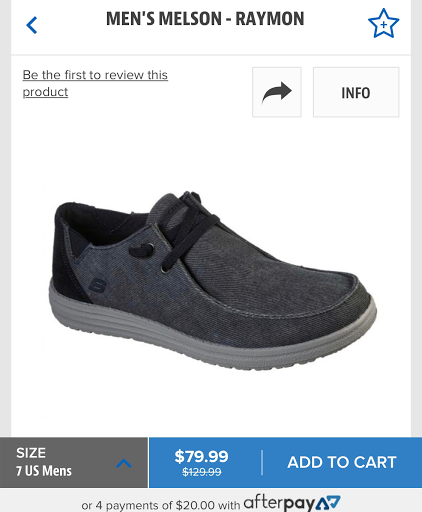Tap the Melson Raymon shoe photo
Viewport: 422px width, 512px height.
point(213,280)
